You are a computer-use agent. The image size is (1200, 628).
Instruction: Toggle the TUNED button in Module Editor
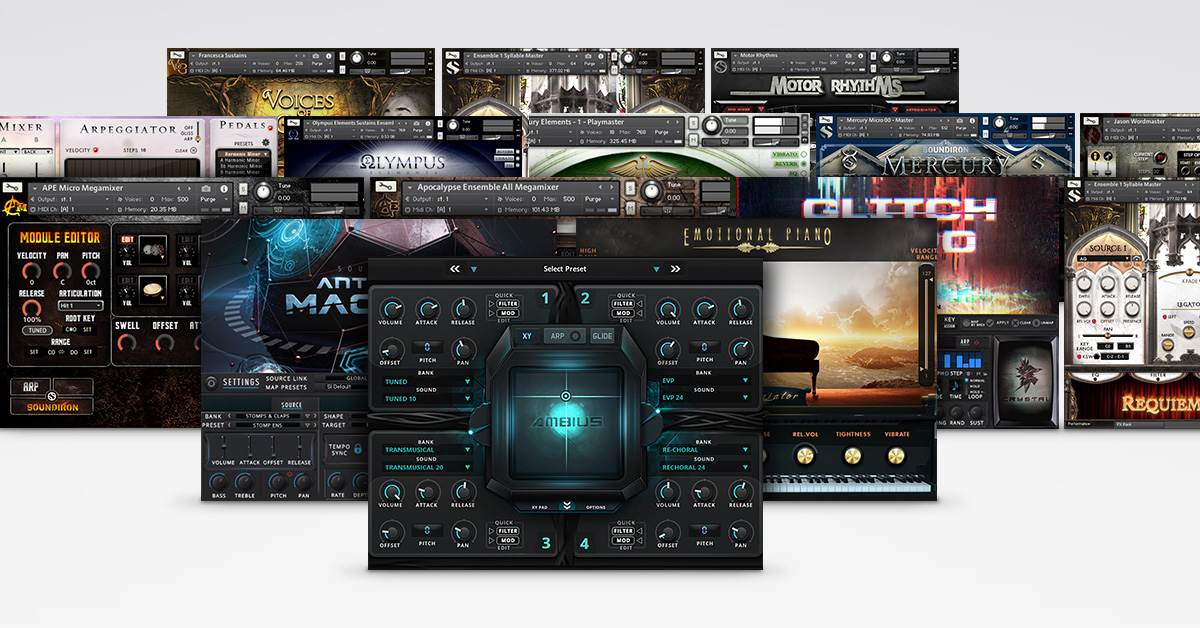(37, 330)
